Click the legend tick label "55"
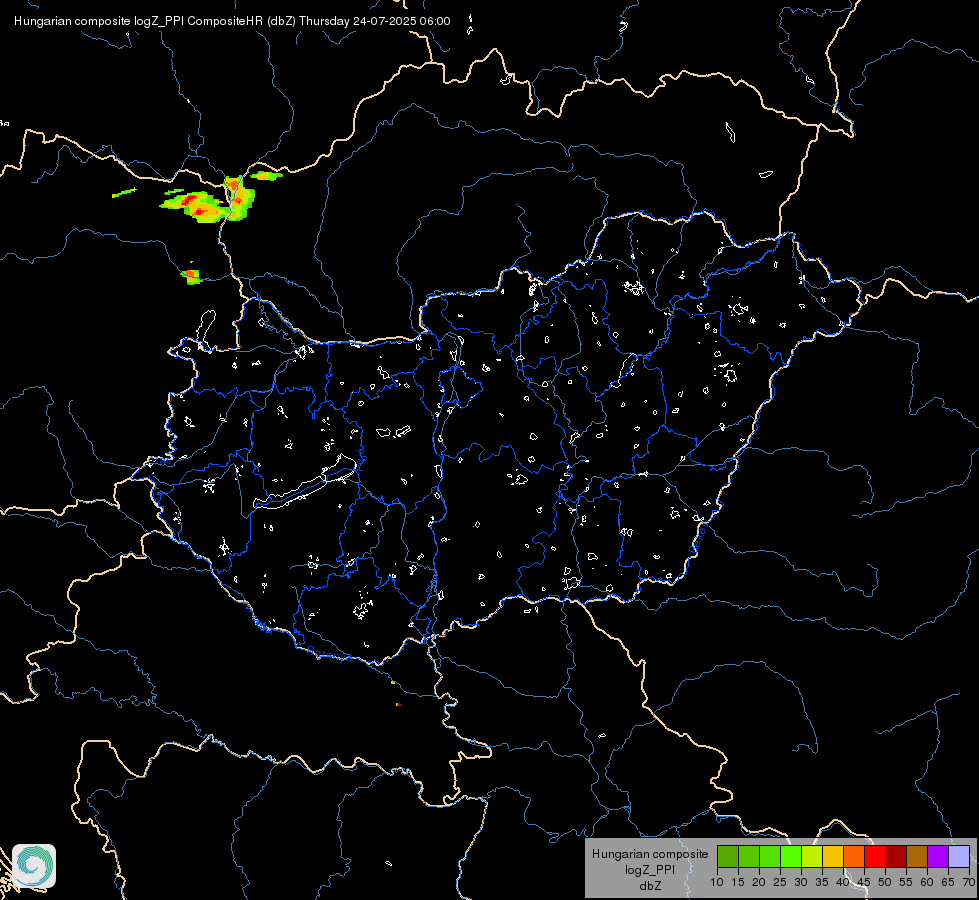The height and width of the screenshot is (900, 979). [906, 882]
